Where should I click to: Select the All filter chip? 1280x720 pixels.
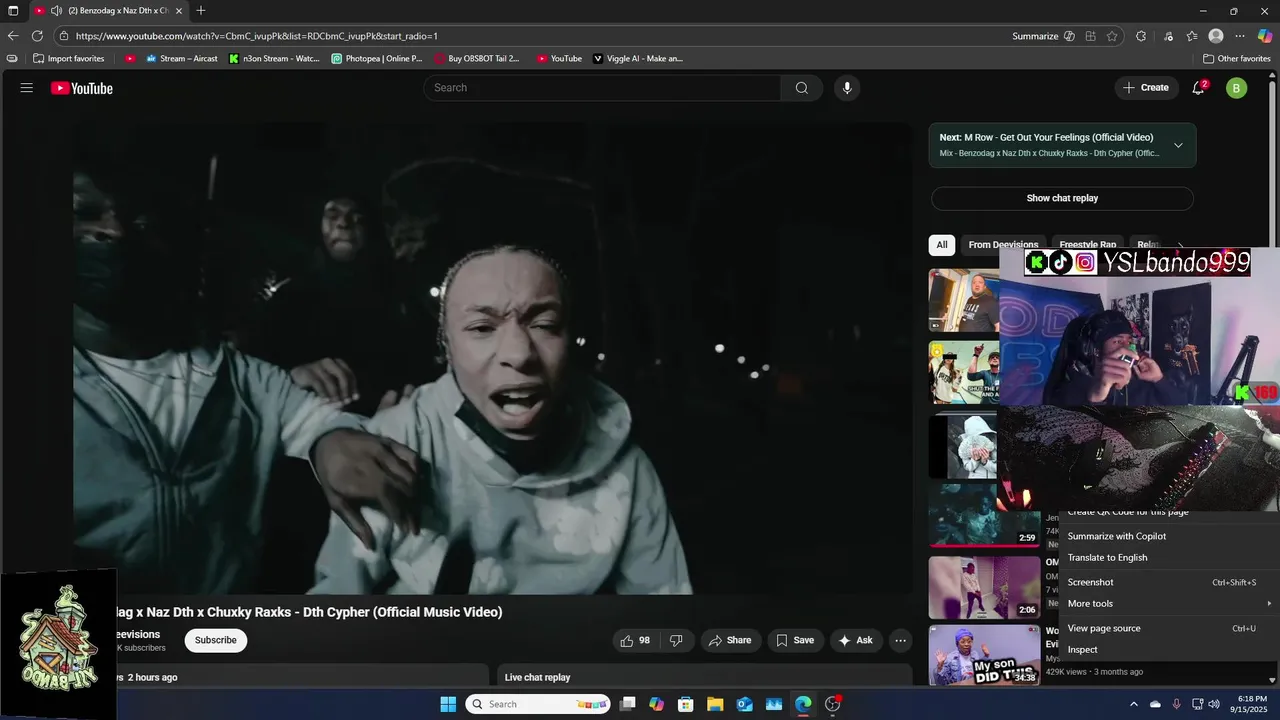click(x=942, y=245)
